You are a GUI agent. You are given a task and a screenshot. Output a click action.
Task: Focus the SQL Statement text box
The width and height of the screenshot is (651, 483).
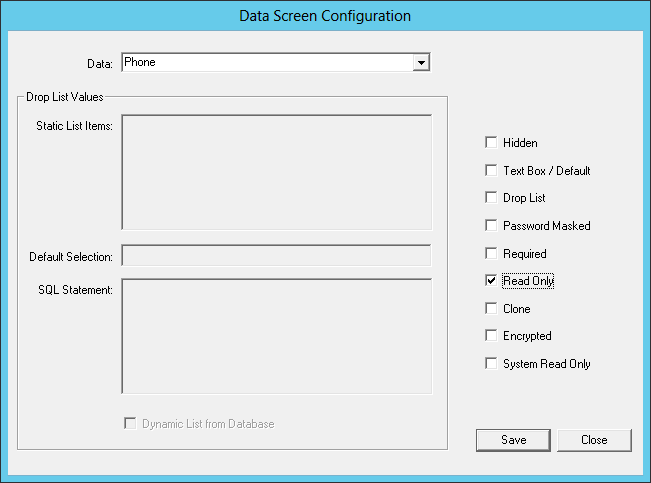pos(277,336)
